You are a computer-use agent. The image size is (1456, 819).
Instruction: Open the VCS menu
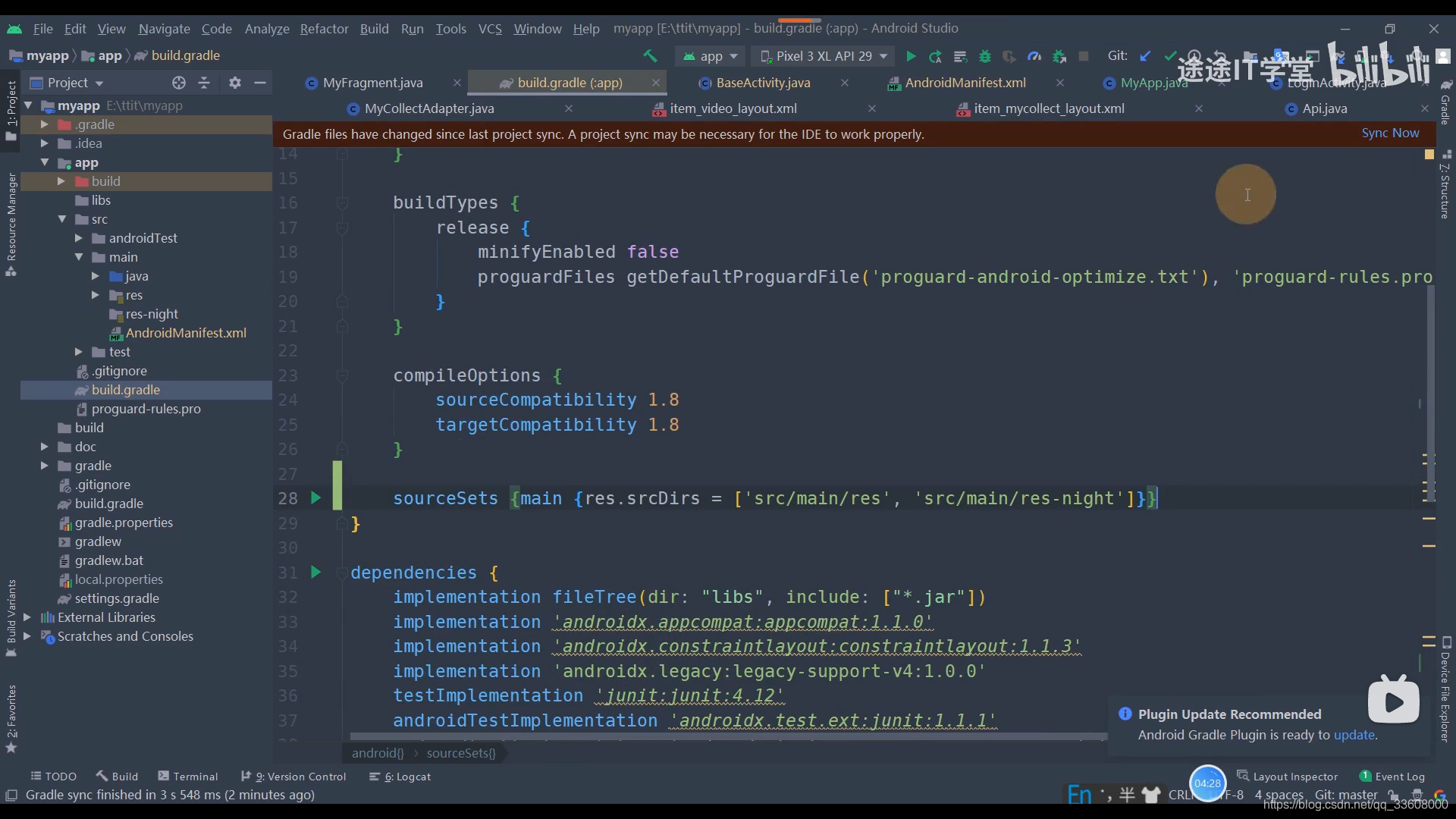point(490,29)
